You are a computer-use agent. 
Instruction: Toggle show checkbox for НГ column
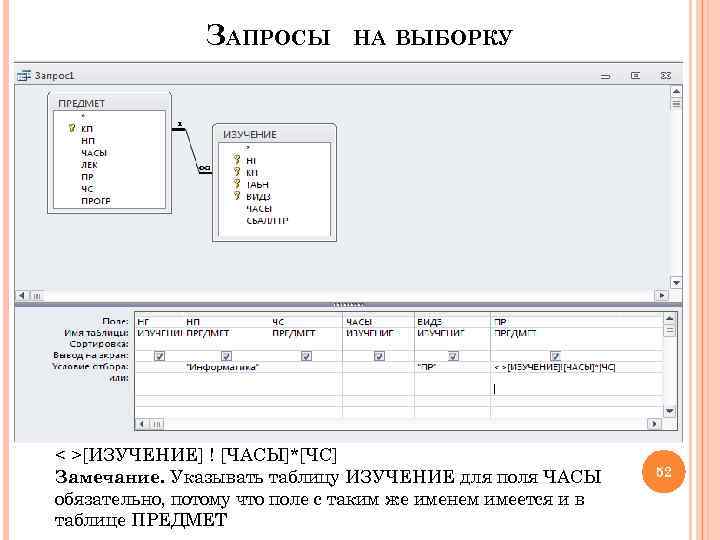tap(159, 356)
